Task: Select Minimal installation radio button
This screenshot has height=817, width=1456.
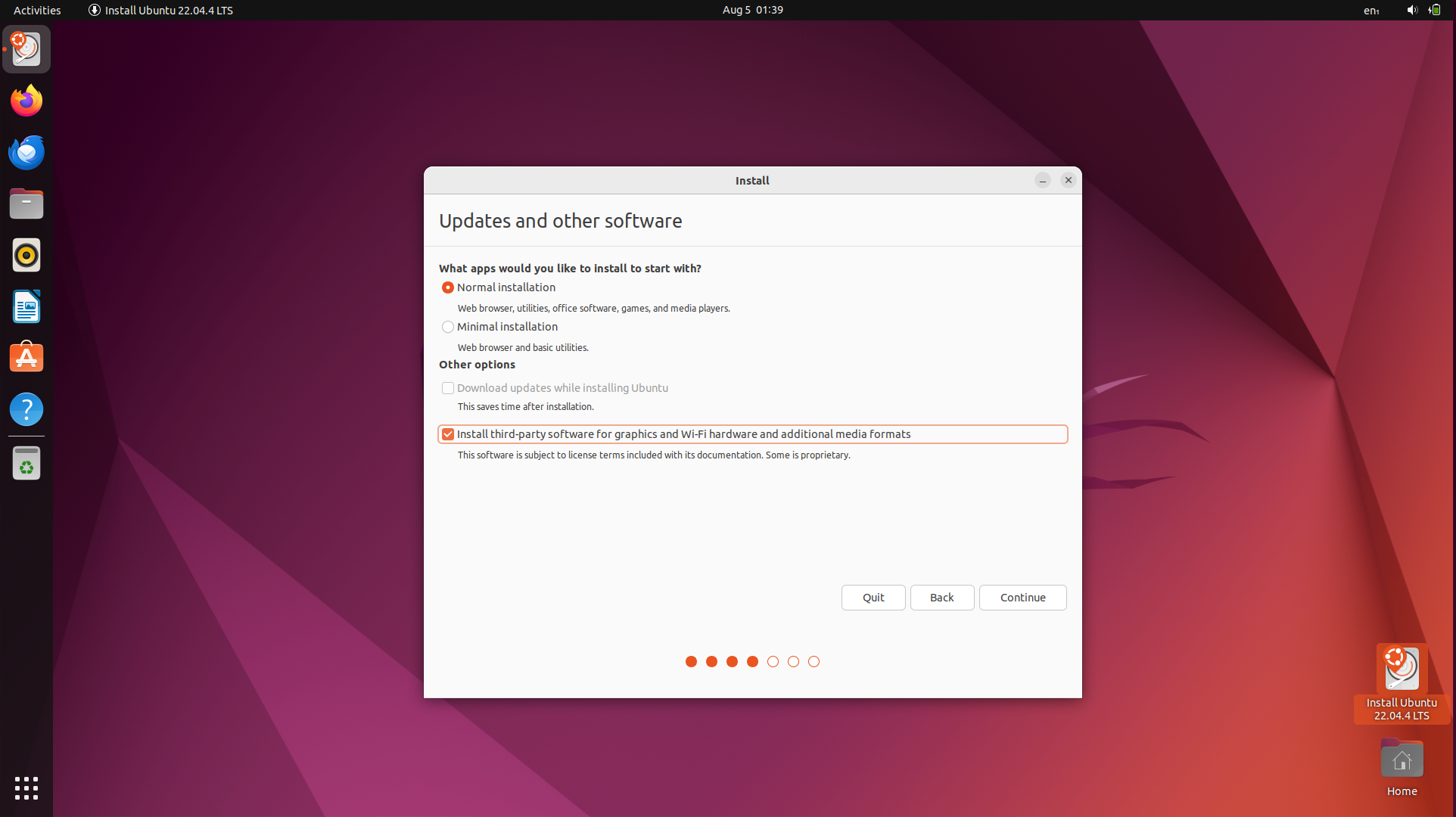Action: pos(448,327)
